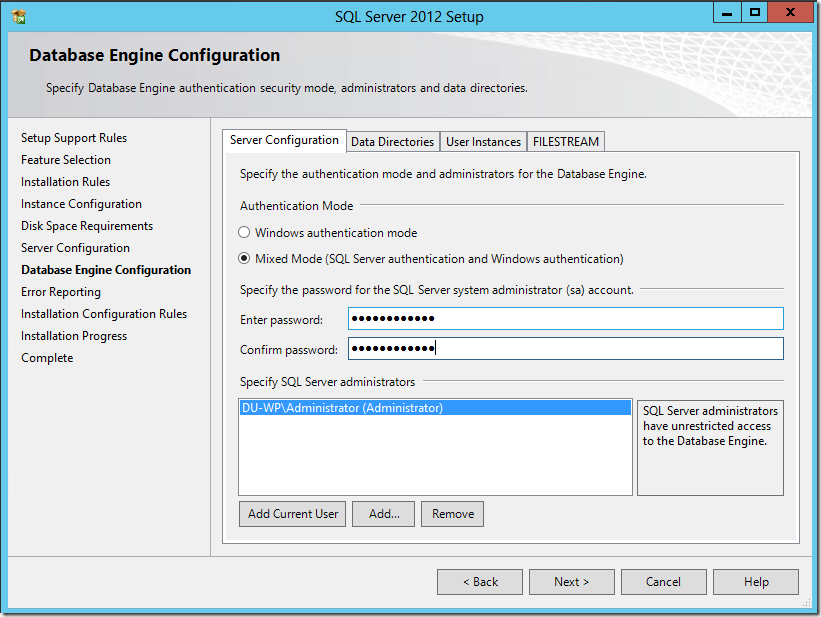This screenshot has width=821, height=617.
Task: Click Setup Support Rules step
Action: click(74, 138)
